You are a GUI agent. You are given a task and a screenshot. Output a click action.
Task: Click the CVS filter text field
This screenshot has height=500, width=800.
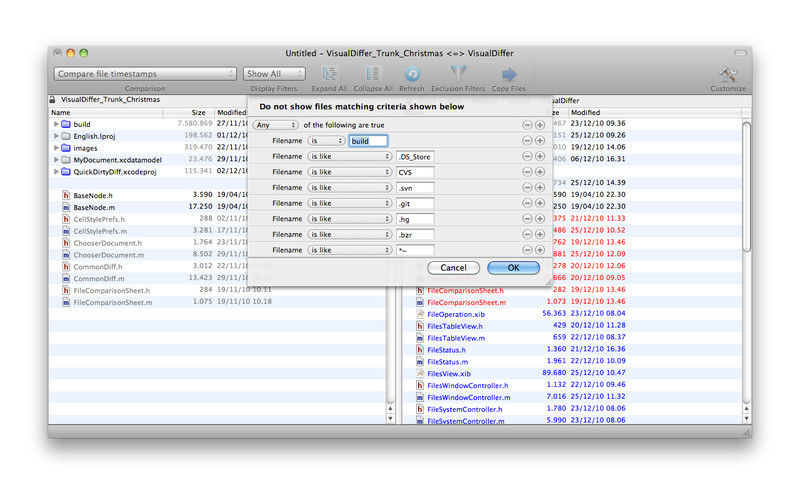[x=415, y=172]
